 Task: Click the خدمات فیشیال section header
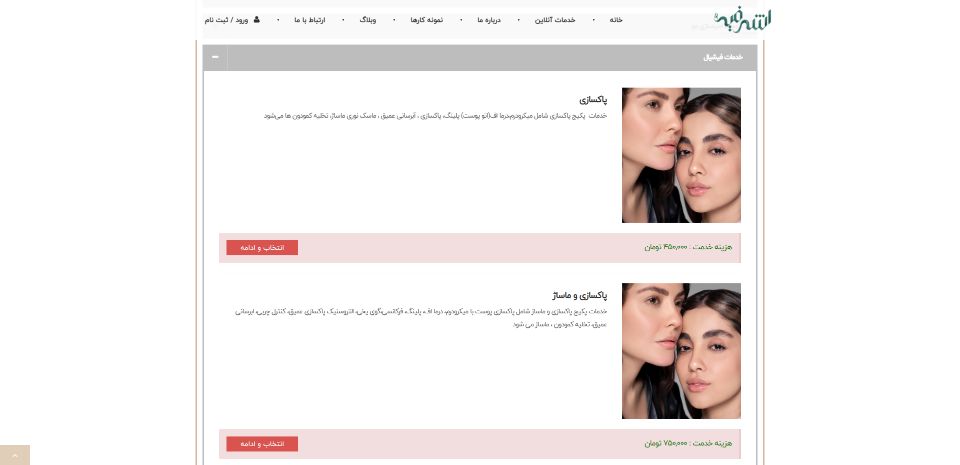pyautogui.click(x=480, y=58)
